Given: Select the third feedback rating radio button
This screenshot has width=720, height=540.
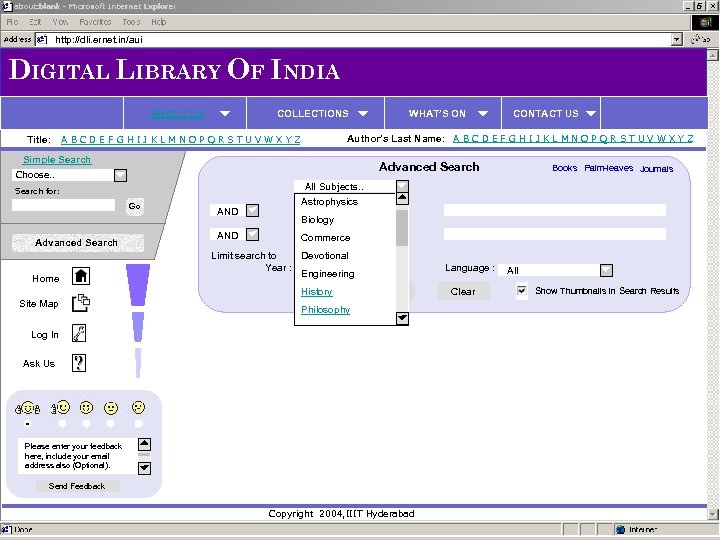Looking at the screenshot, I should pos(86,424).
